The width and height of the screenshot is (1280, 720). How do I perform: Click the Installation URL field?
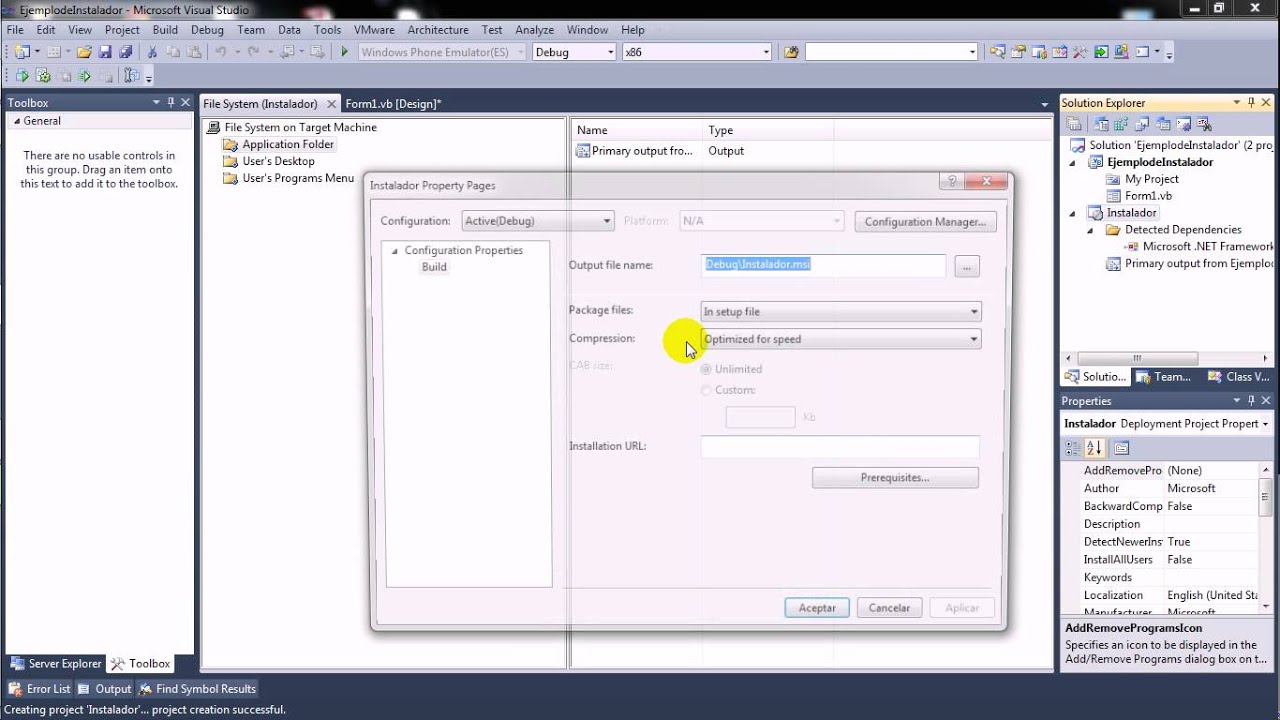click(x=840, y=447)
